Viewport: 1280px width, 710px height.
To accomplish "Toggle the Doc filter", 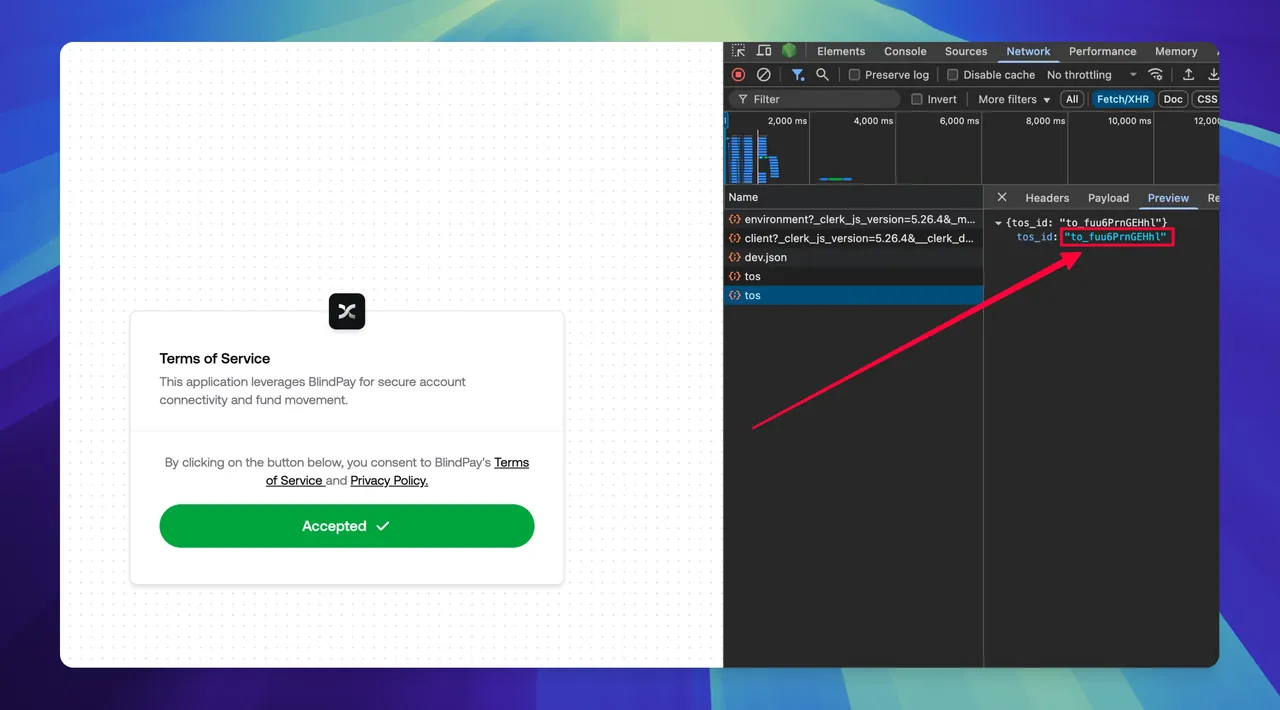I will click(1173, 99).
